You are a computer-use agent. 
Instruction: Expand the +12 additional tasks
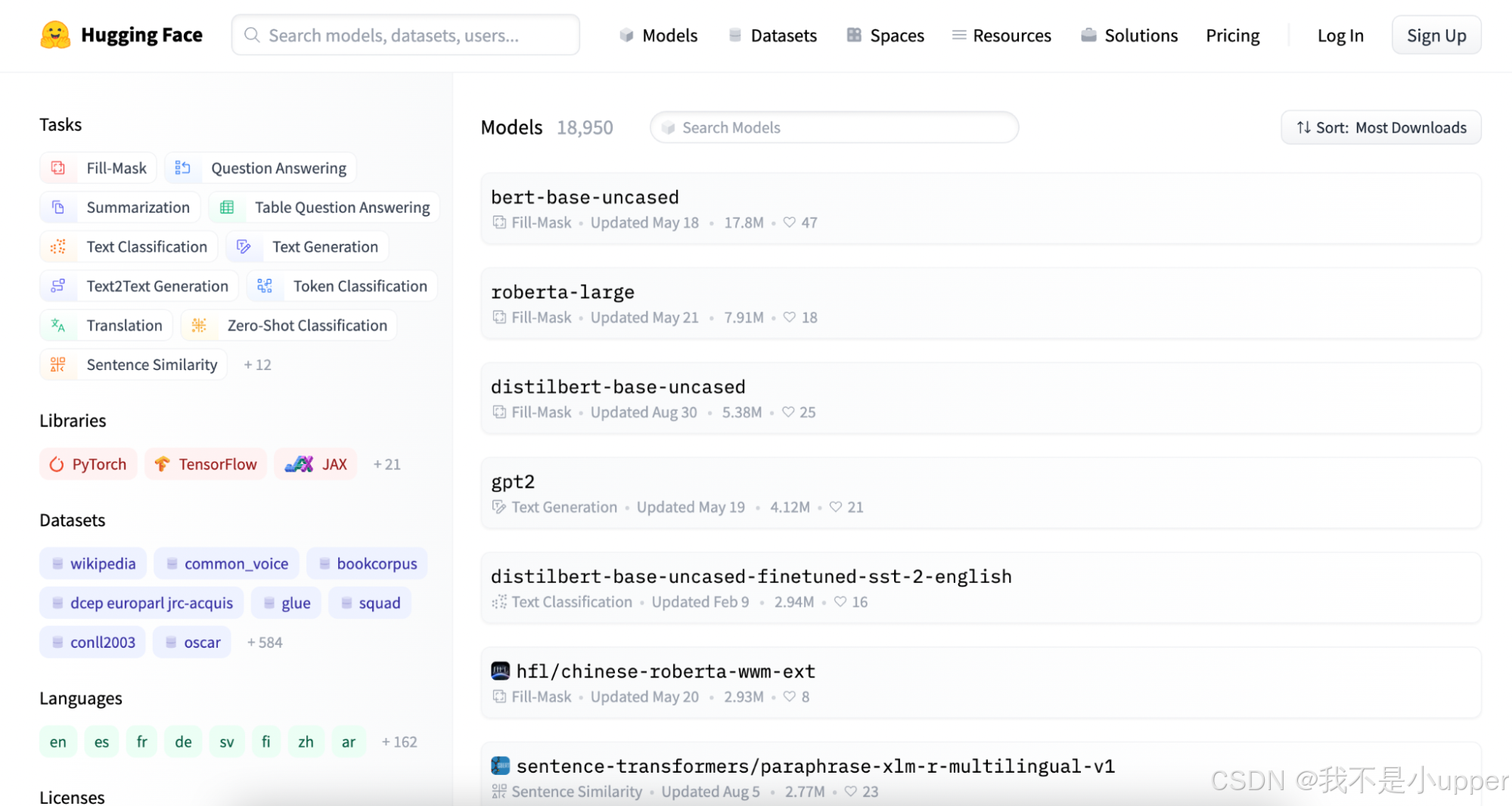click(257, 364)
